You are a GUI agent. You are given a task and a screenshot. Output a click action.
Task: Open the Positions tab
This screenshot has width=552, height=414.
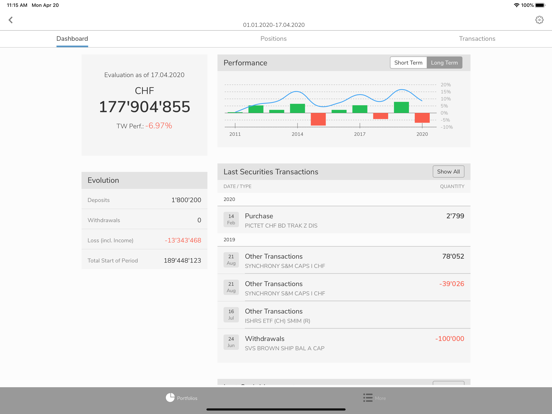click(274, 39)
